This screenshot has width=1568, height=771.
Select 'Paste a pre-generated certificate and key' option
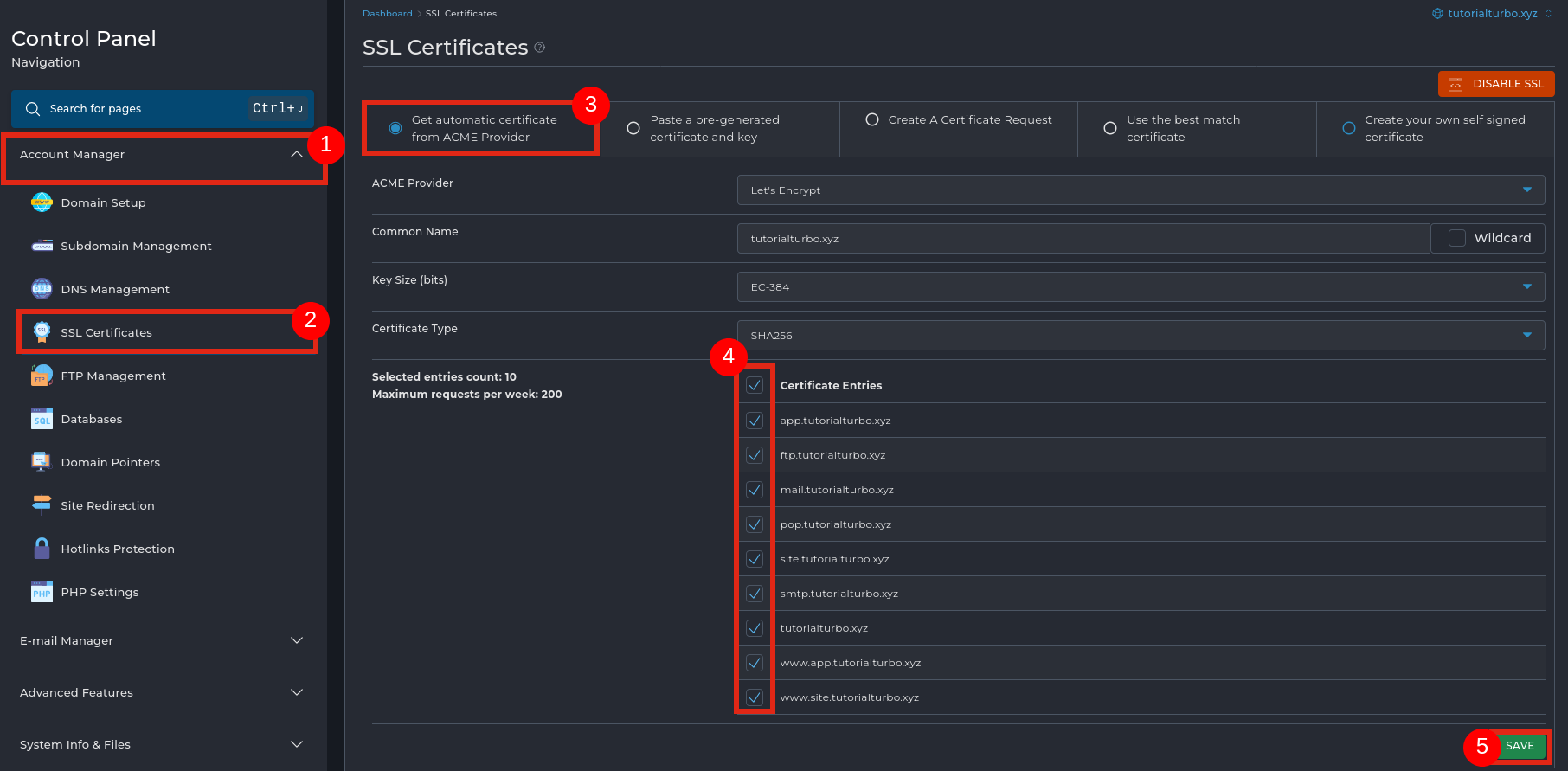[x=633, y=128]
